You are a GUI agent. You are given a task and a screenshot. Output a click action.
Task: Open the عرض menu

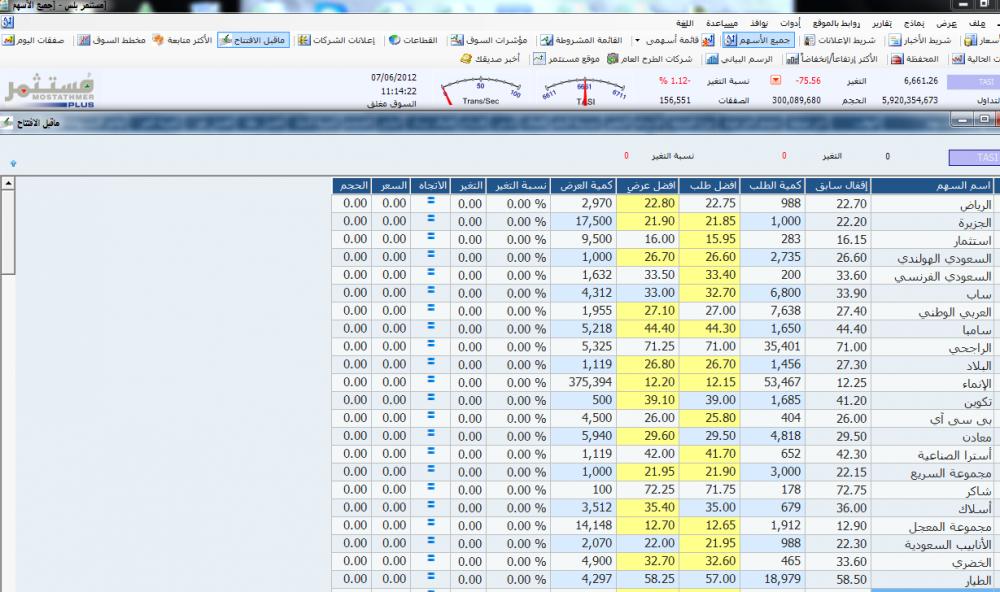pyautogui.click(x=946, y=23)
